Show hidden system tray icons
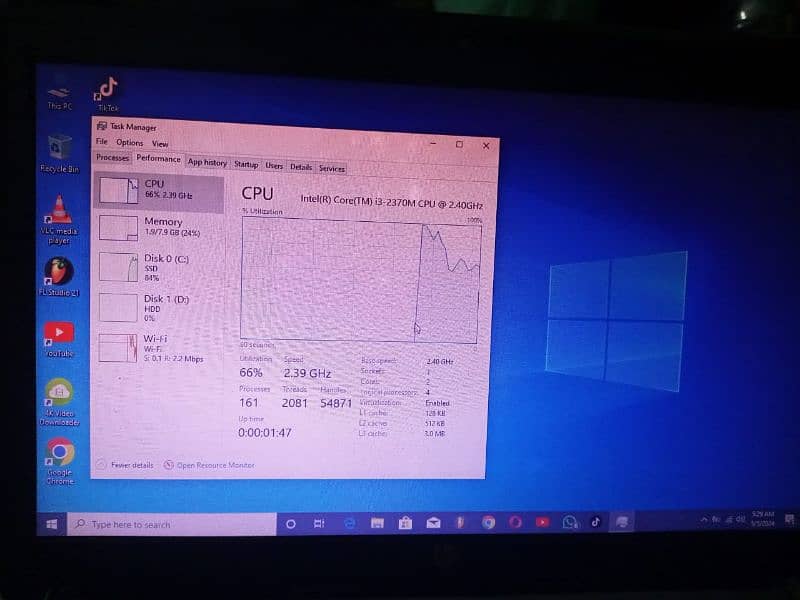 pos(704,521)
